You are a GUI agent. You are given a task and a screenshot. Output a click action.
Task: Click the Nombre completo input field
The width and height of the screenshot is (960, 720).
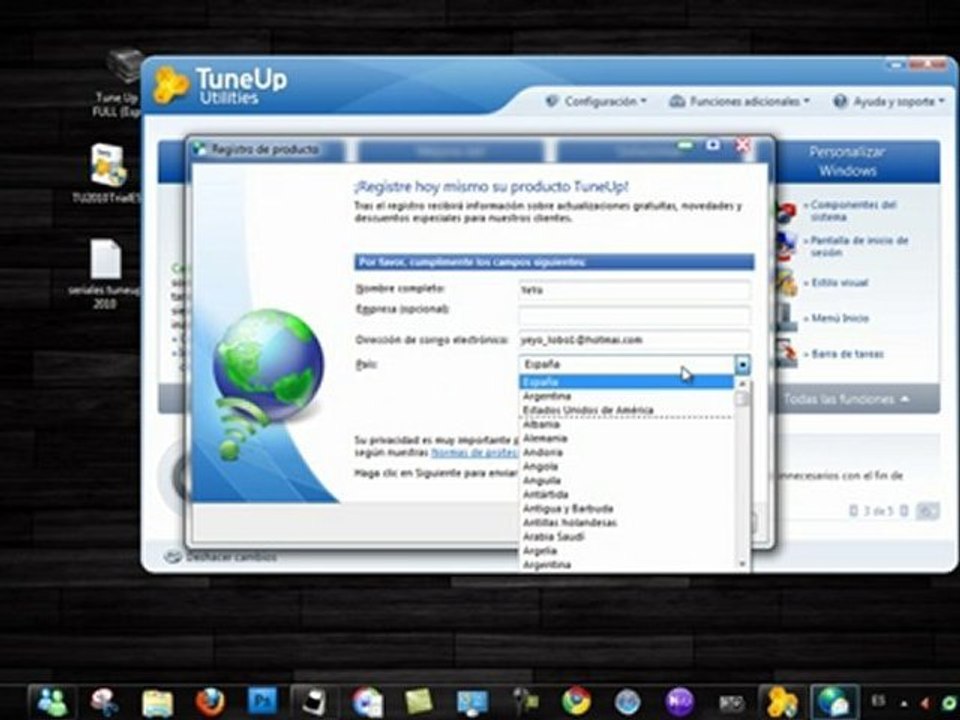pos(634,290)
